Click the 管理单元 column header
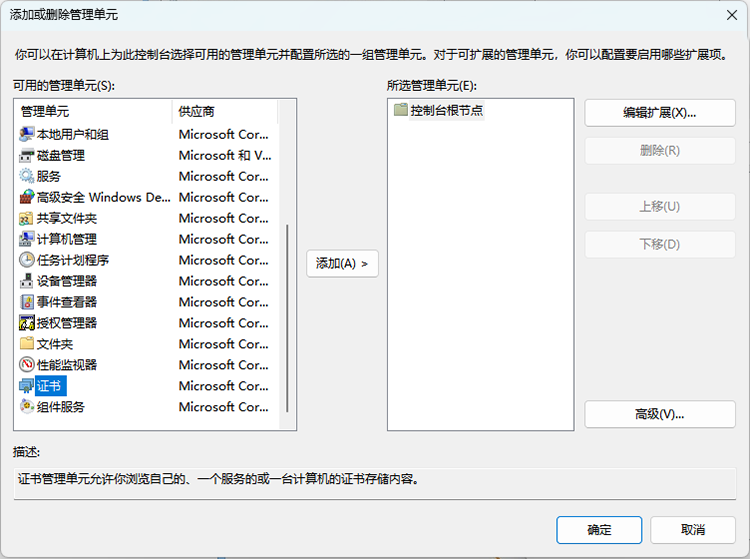Screen dimensions: 750x559 (93, 112)
